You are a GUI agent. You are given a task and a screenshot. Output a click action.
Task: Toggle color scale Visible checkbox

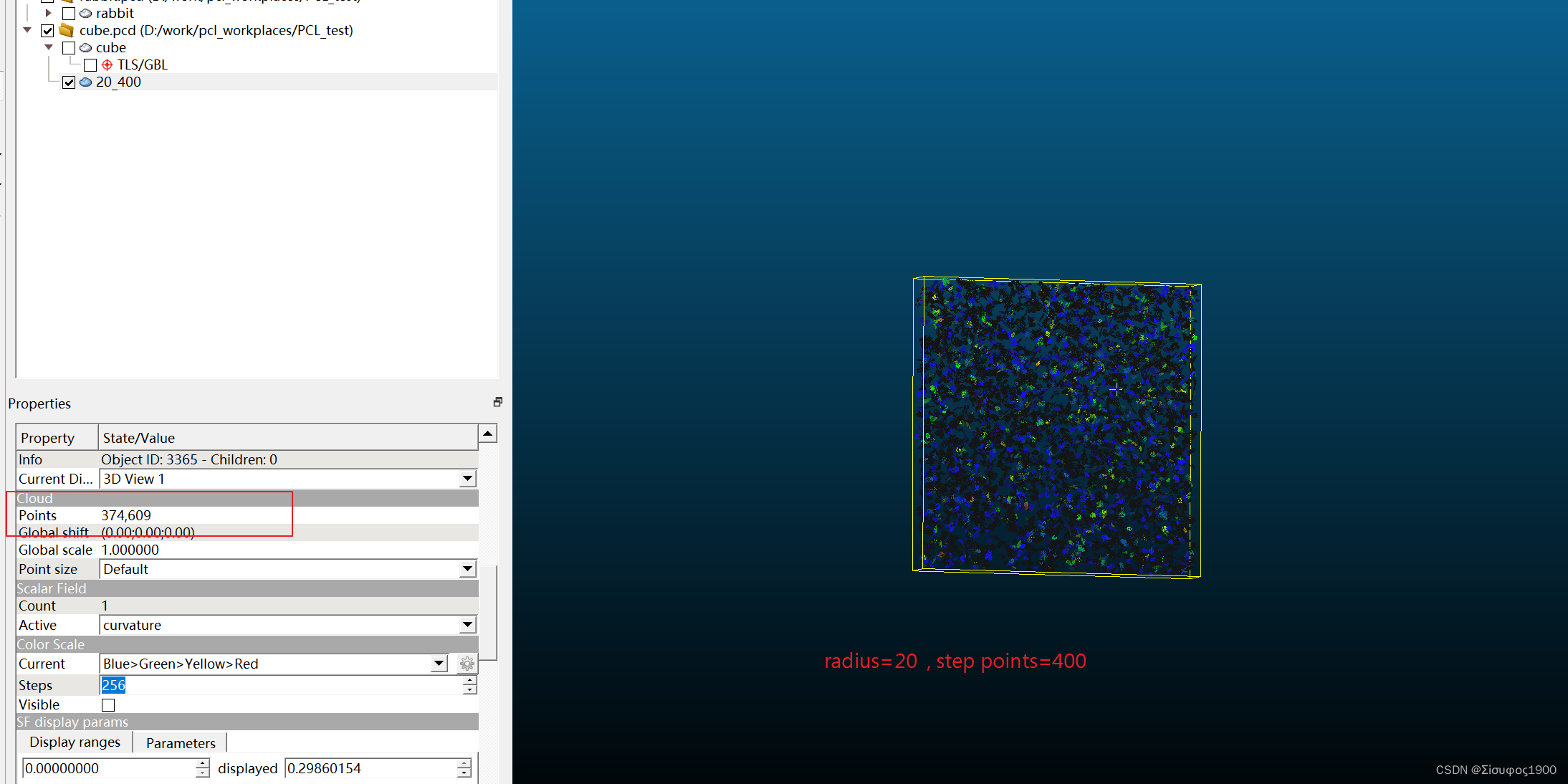[108, 705]
